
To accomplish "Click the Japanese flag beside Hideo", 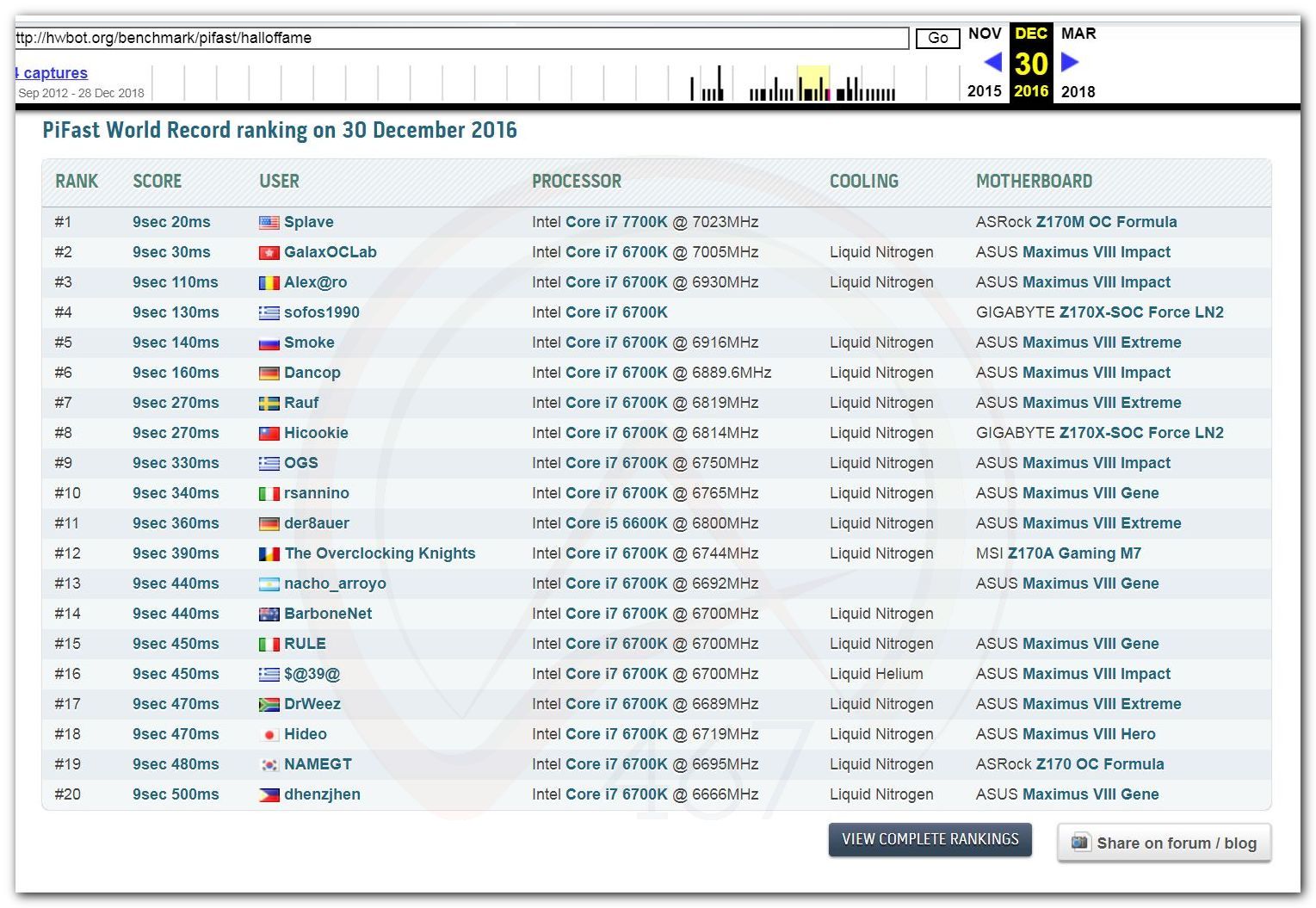I will click(269, 734).
